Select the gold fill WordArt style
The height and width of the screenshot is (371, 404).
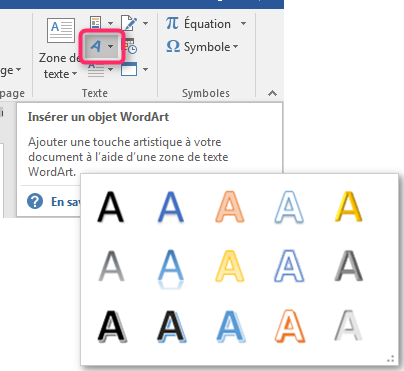pyautogui.click(x=348, y=207)
